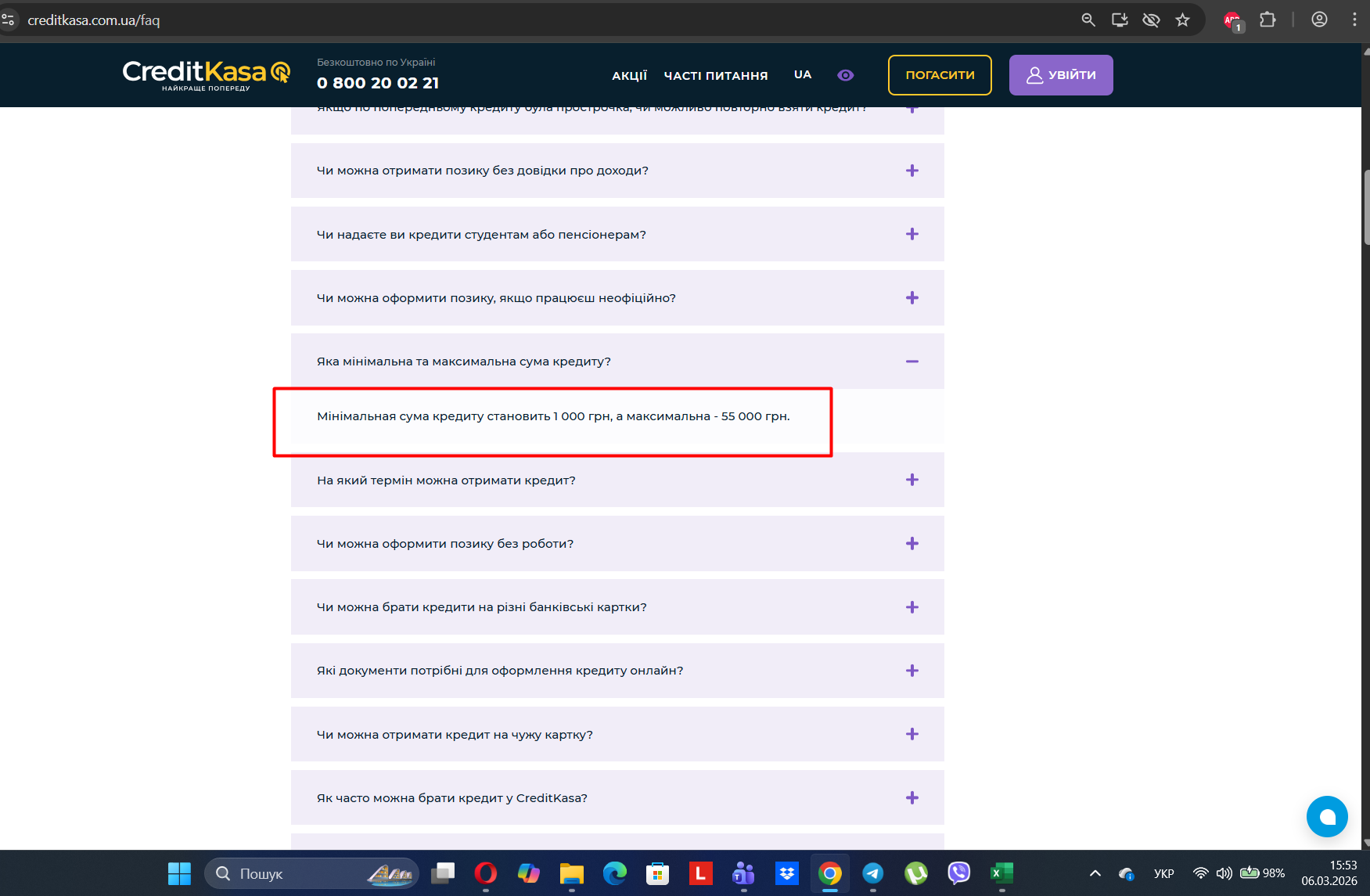Screen dimensions: 1370x896
Task: Expand 'Чи надаєте ви кредити студентам або пенсіонерам?'
Action: (x=617, y=234)
